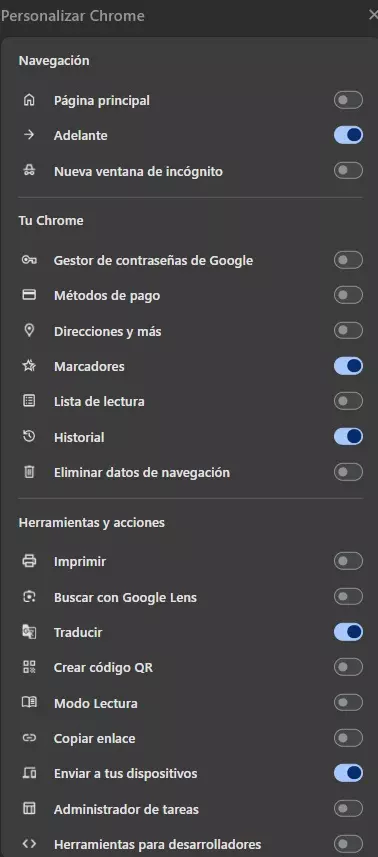Turn off the Marcadores toggle
Screen dimensions: 378x857
tap(349, 366)
